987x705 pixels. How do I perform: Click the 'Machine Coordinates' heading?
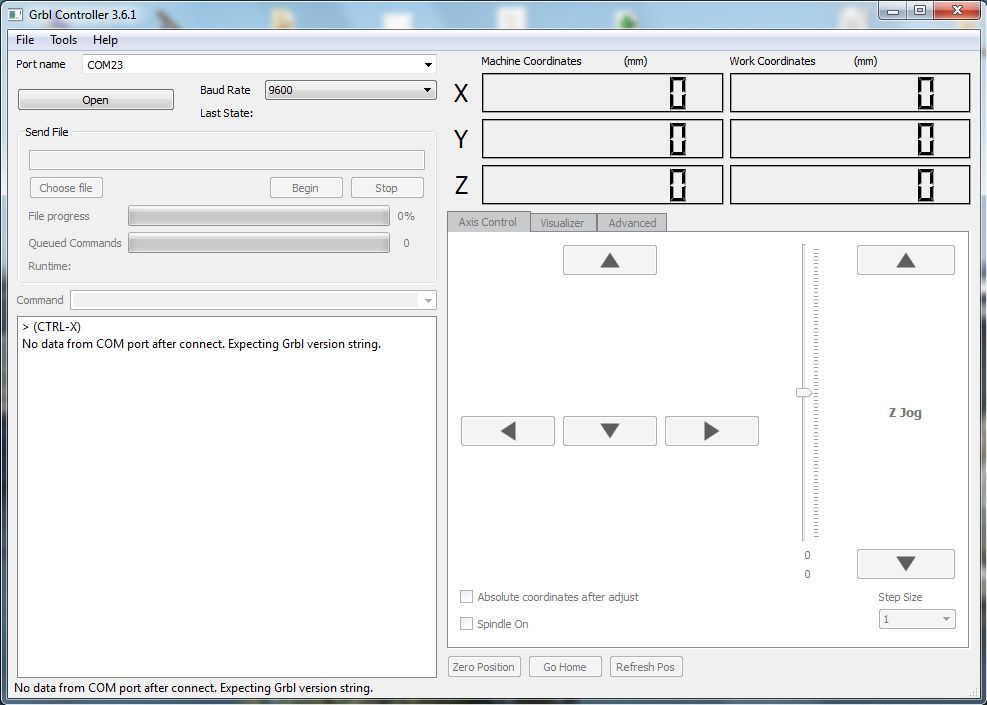coord(531,61)
